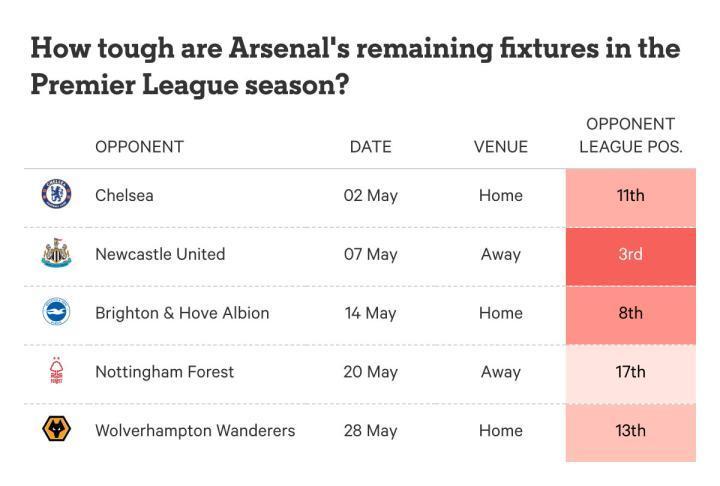Click the 11th position colored cell
The height and width of the screenshot is (486, 720).
(x=630, y=196)
